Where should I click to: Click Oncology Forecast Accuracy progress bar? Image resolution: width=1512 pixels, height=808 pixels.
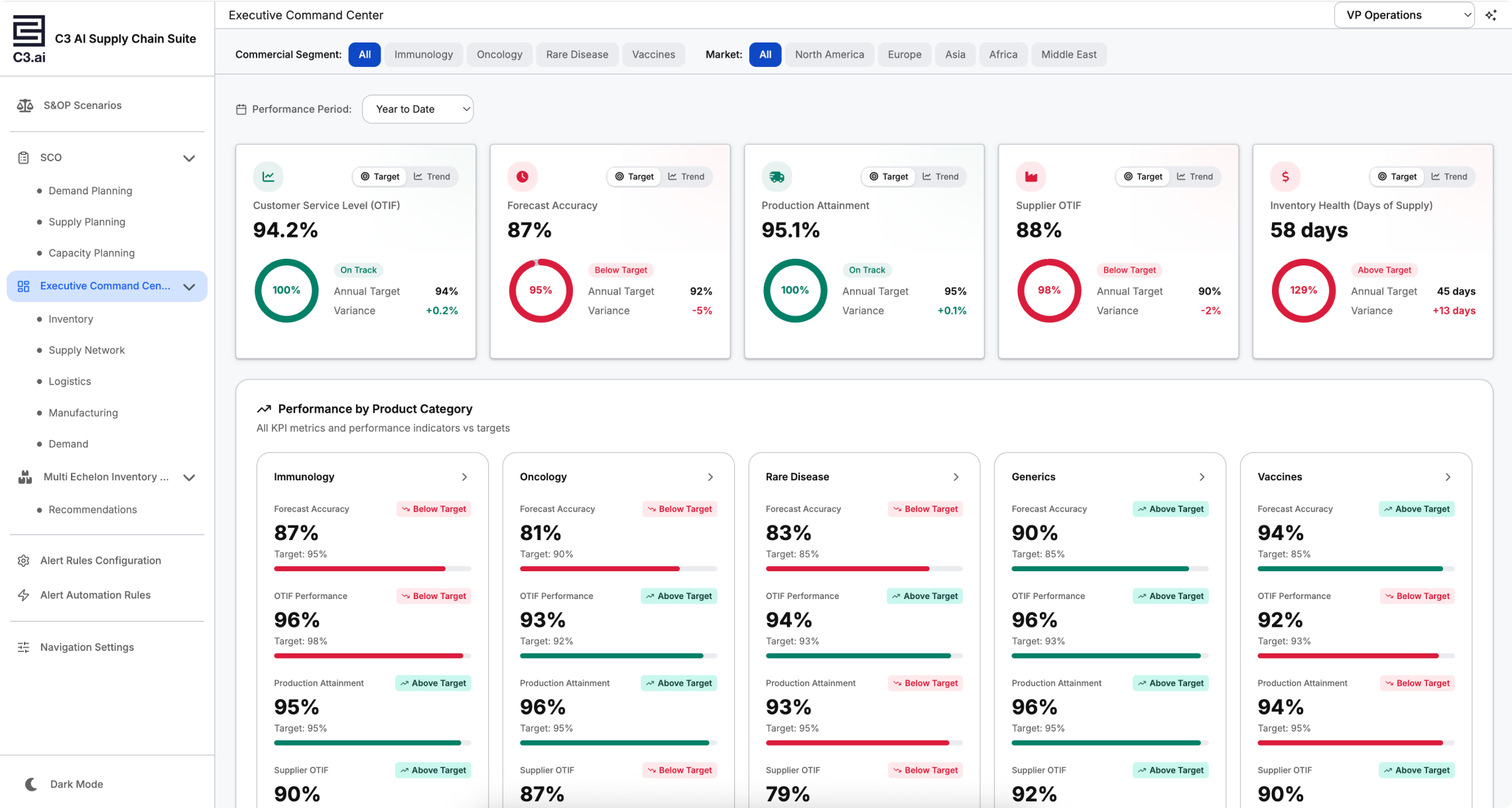618,569
